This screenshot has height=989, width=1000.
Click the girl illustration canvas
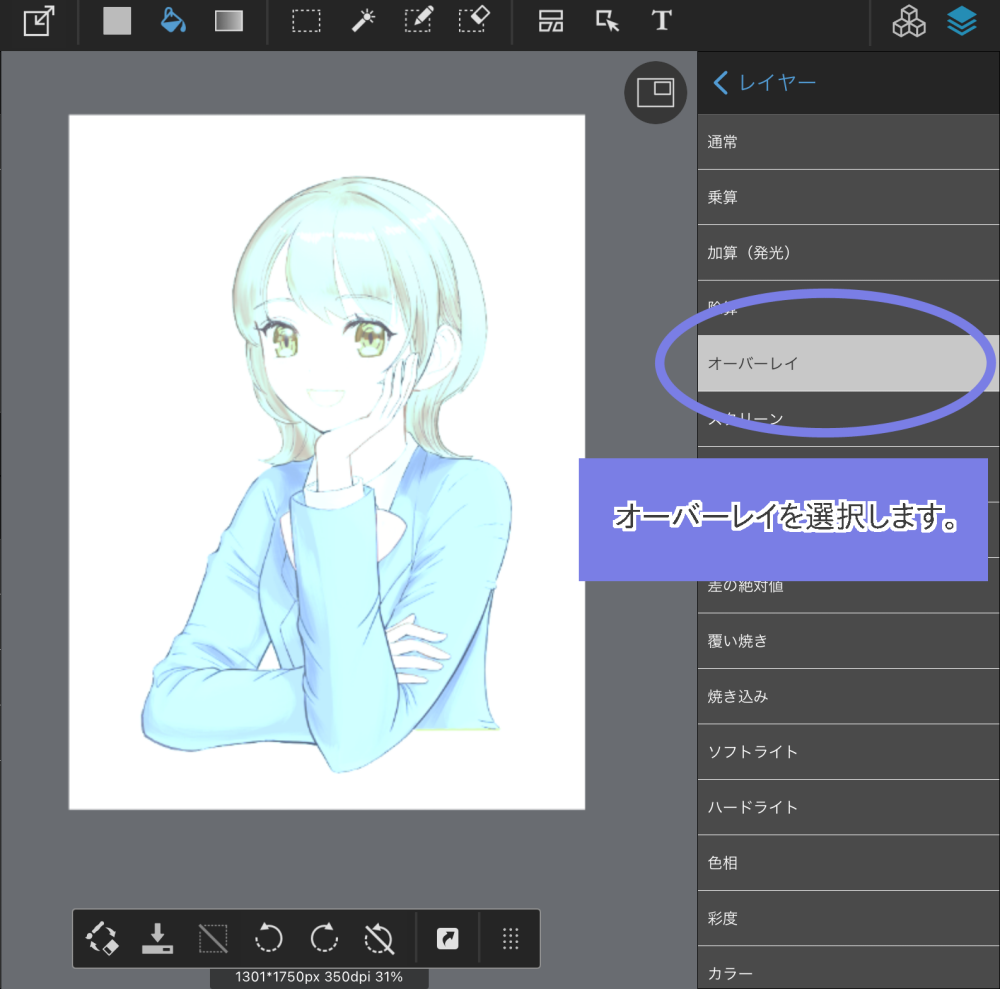[x=327, y=462]
